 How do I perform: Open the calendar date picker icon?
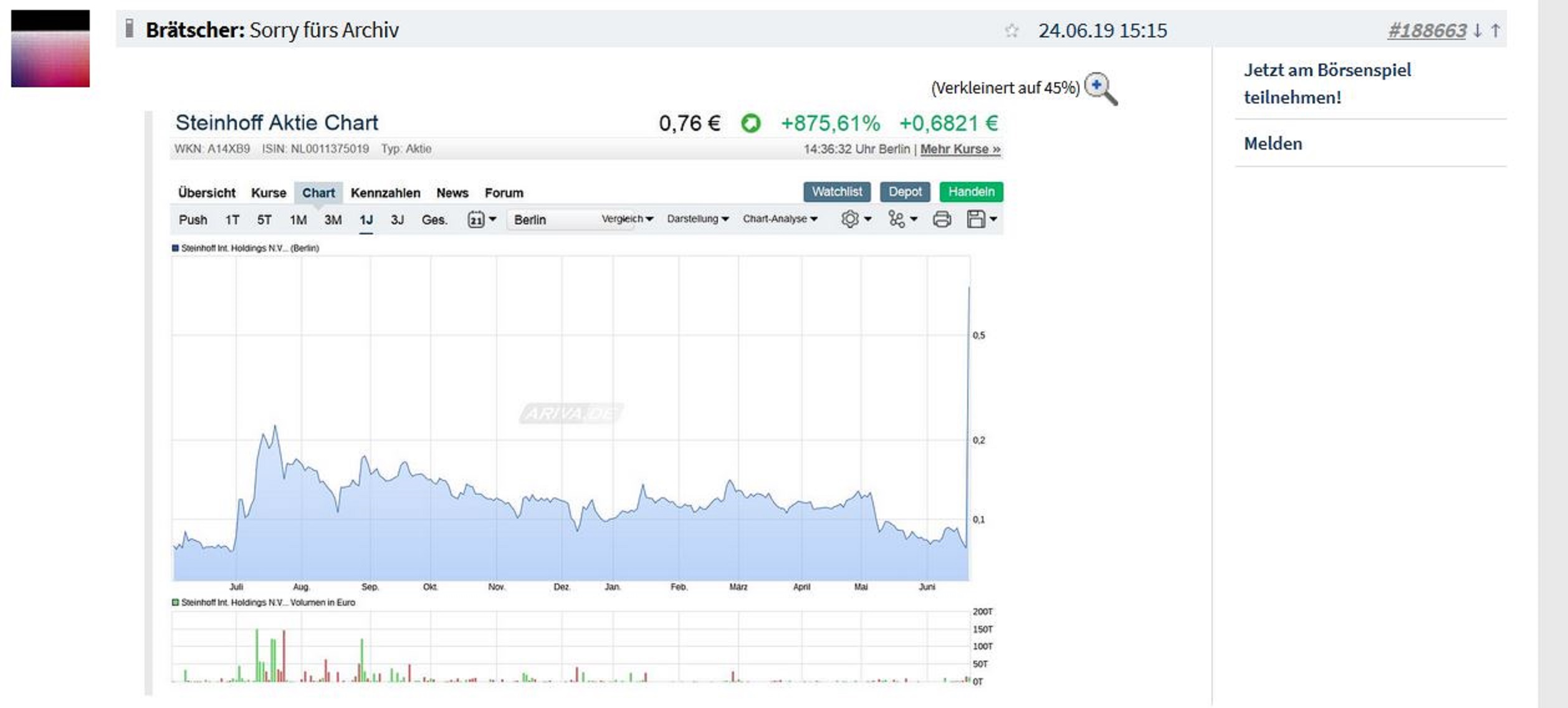tap(477, 219)
